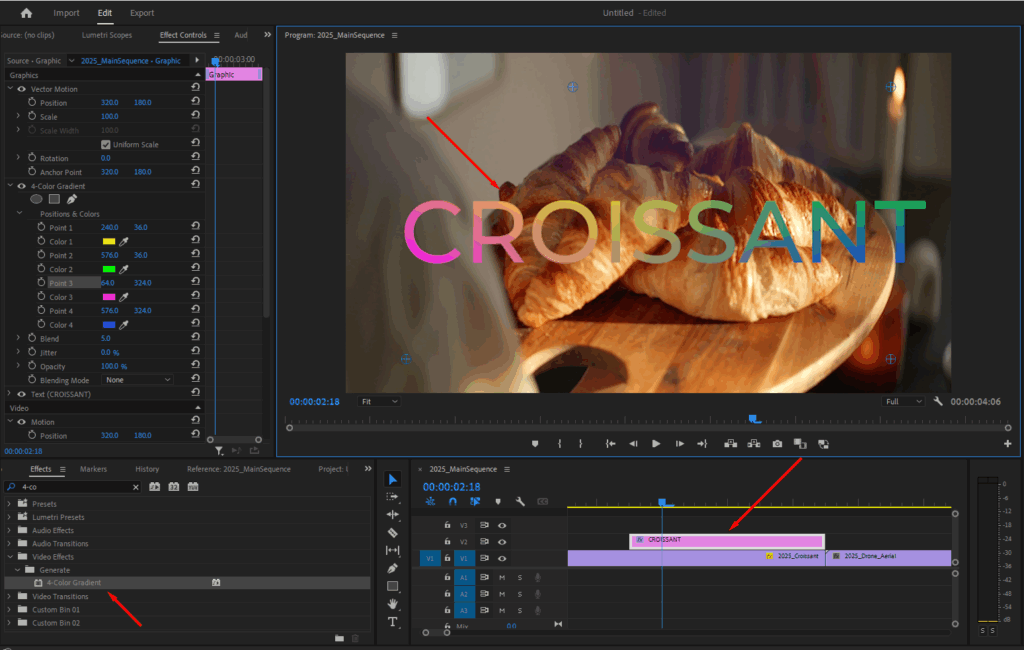Open the Blending Mode dropdown
Screen dimensions: 1024x650
[x=137, y=380]
